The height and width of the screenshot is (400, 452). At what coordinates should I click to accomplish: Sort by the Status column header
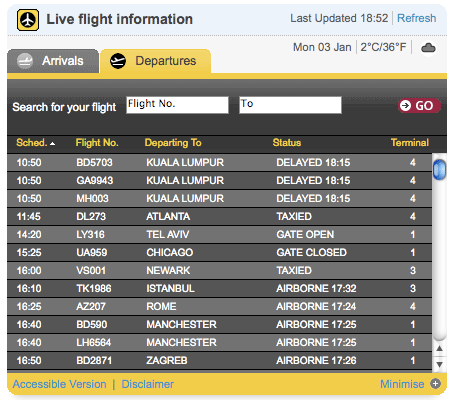[x=287, y=143]
